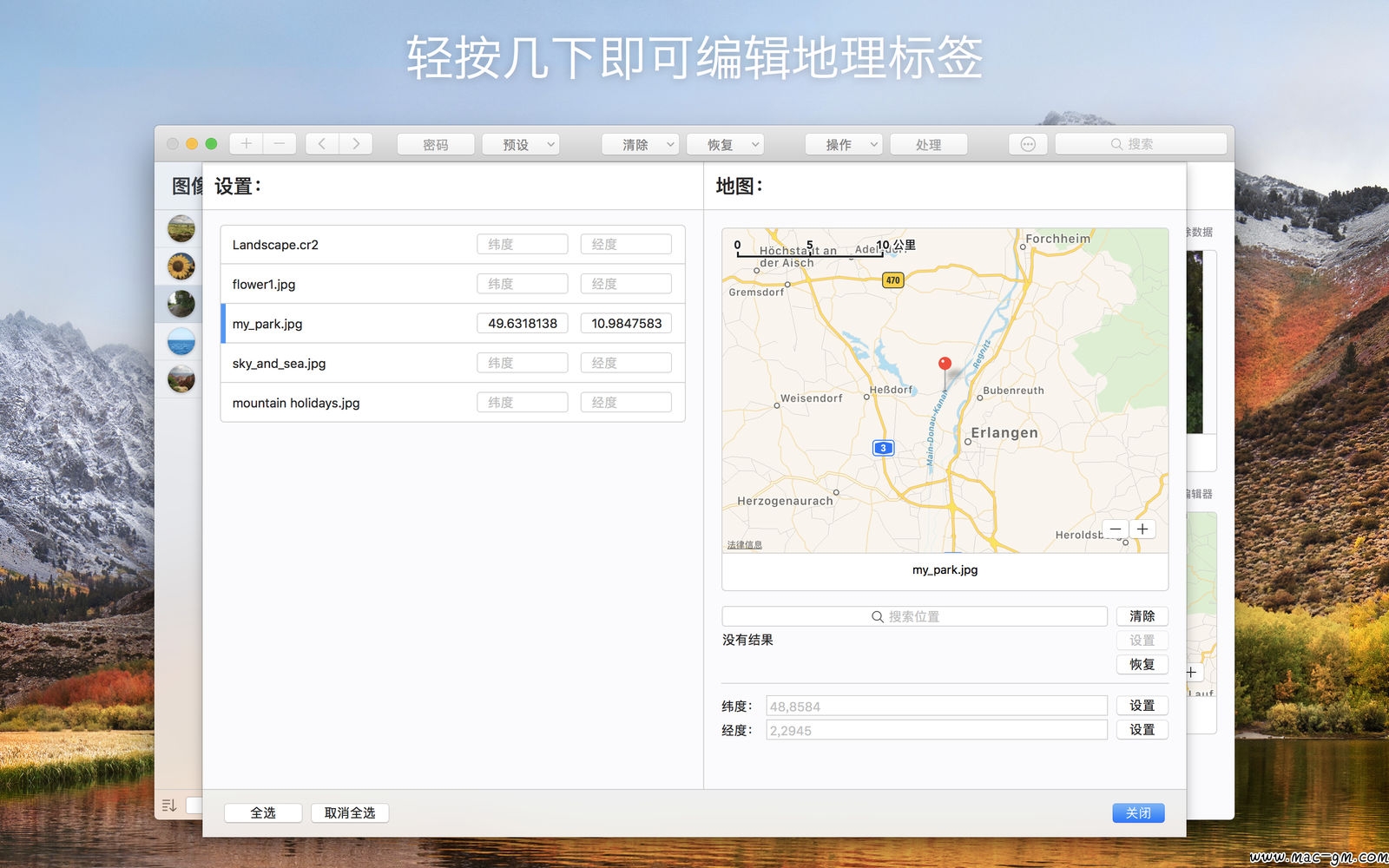Click the 纬度 field for Landscape.cr2
The image size is (1389, 868).
point(523,244)
